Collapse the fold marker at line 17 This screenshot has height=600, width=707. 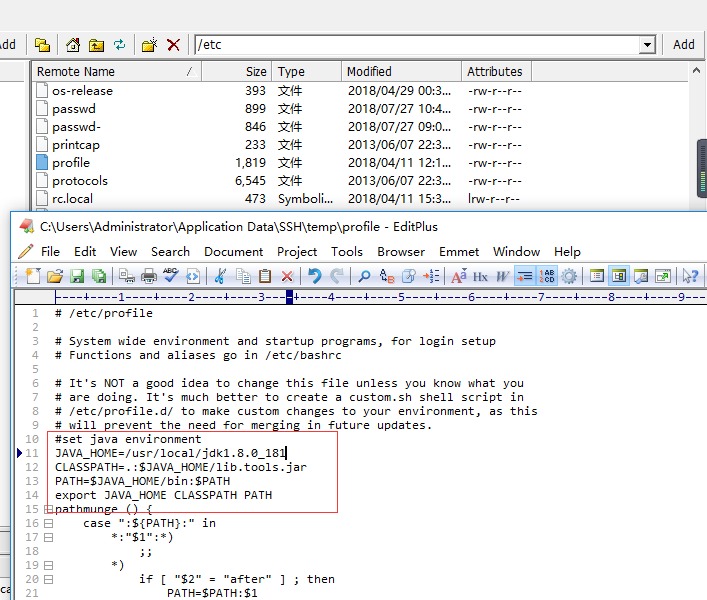[48, 537]
